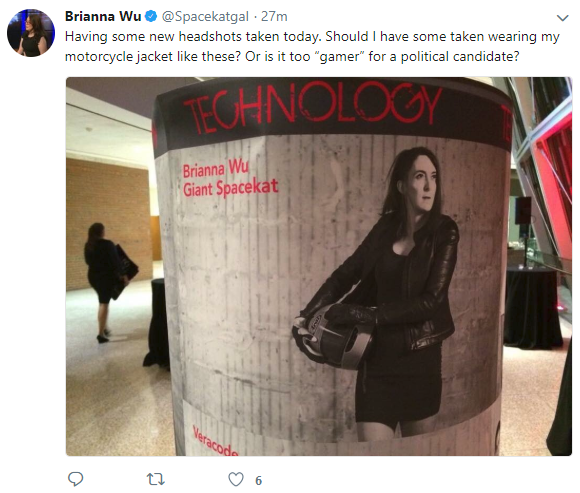Click the reply speech bubble icon
The height and width of the screenshot is (493, 580).
point(75,479)
